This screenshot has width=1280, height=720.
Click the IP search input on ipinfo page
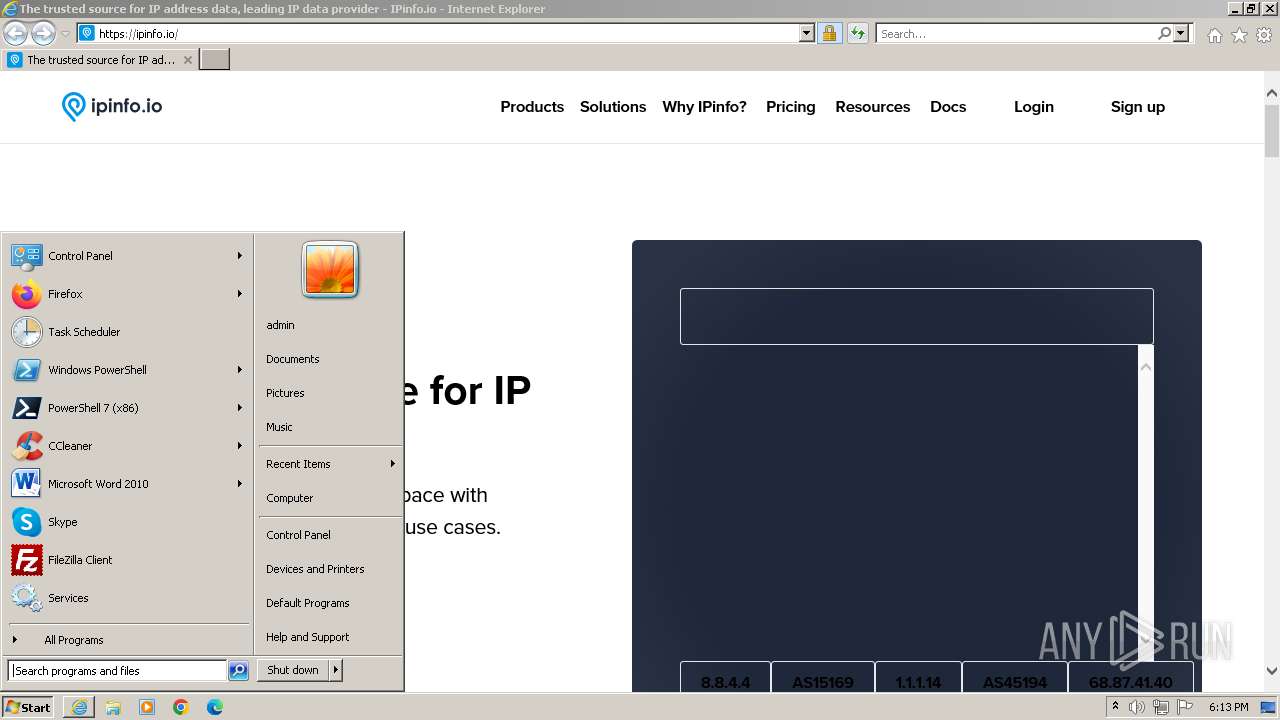point(917,316)
